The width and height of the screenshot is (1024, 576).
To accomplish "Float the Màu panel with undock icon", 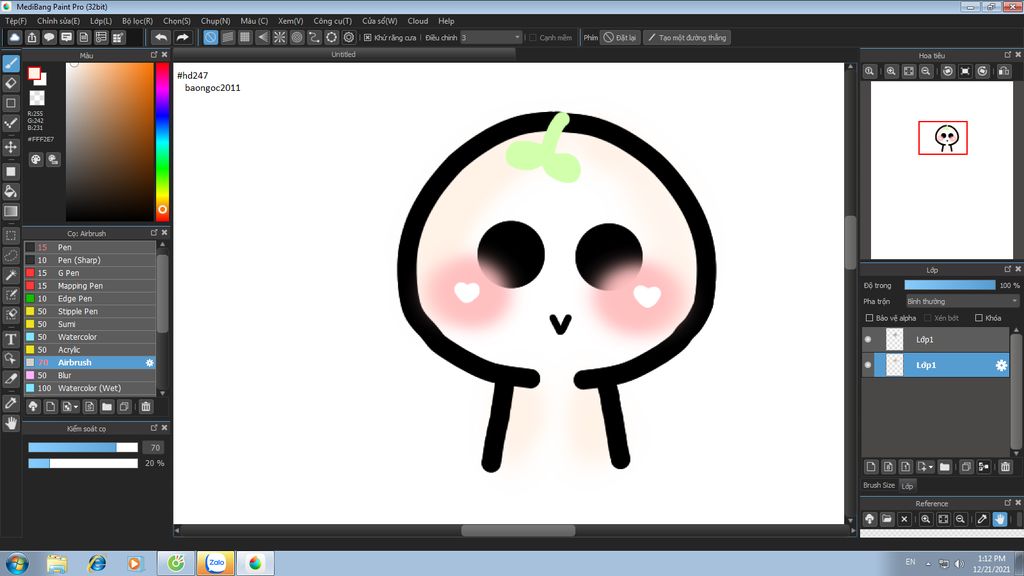I will pyautogui.click(x=154, y=55).
